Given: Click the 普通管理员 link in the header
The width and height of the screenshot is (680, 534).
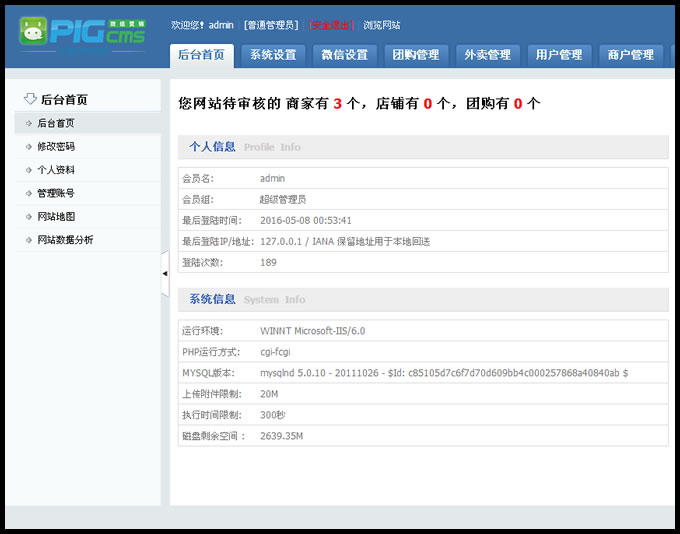Looking at the screenshot, I should (x=271, y=25).
